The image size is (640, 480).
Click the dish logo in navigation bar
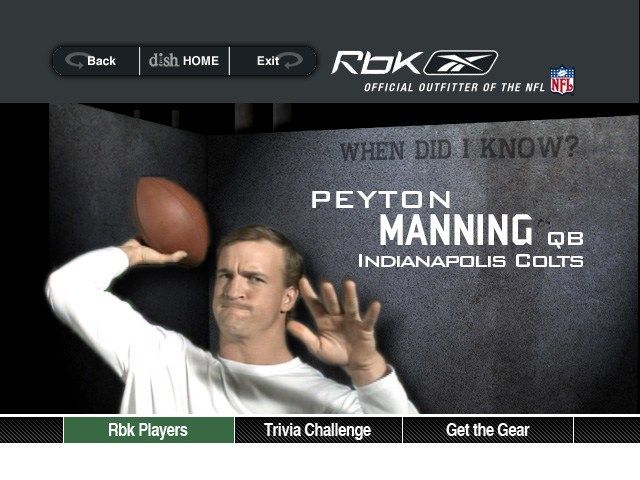click(x=164, y=60)
